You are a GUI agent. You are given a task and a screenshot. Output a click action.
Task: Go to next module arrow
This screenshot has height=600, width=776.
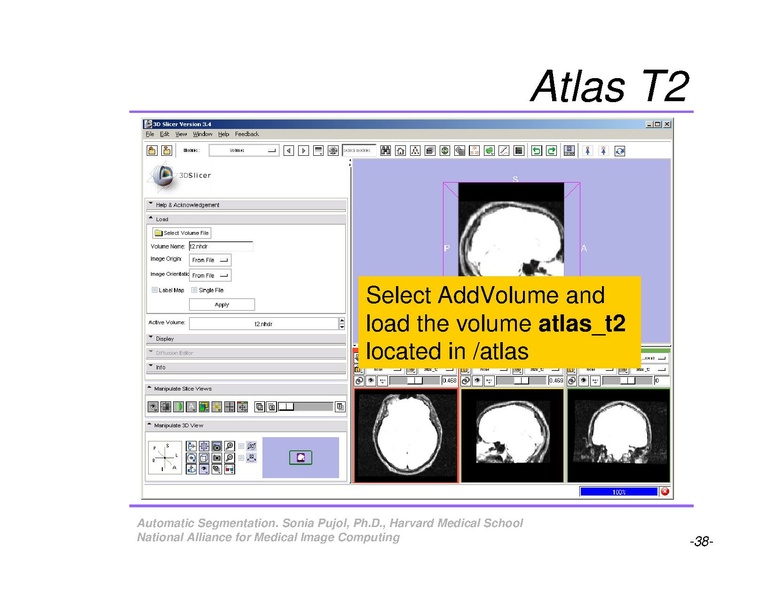click(x=303, y=150)
